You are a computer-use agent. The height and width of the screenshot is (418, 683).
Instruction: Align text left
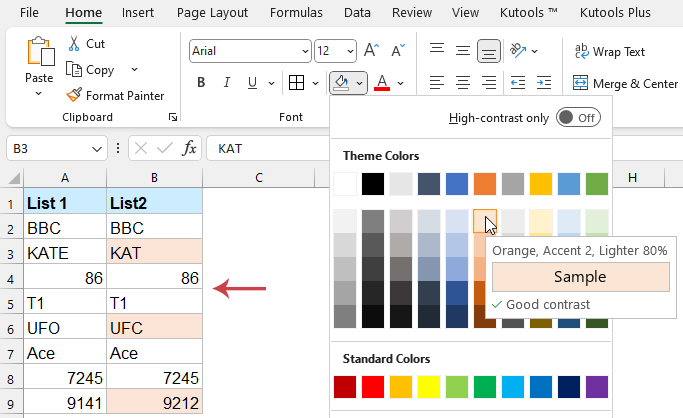(437, 82)
